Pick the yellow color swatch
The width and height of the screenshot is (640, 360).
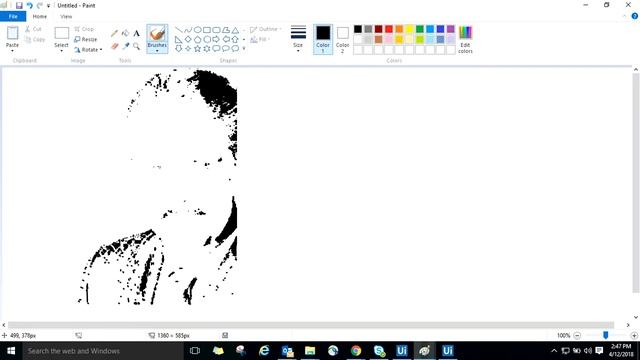click(x=409, y=29)
